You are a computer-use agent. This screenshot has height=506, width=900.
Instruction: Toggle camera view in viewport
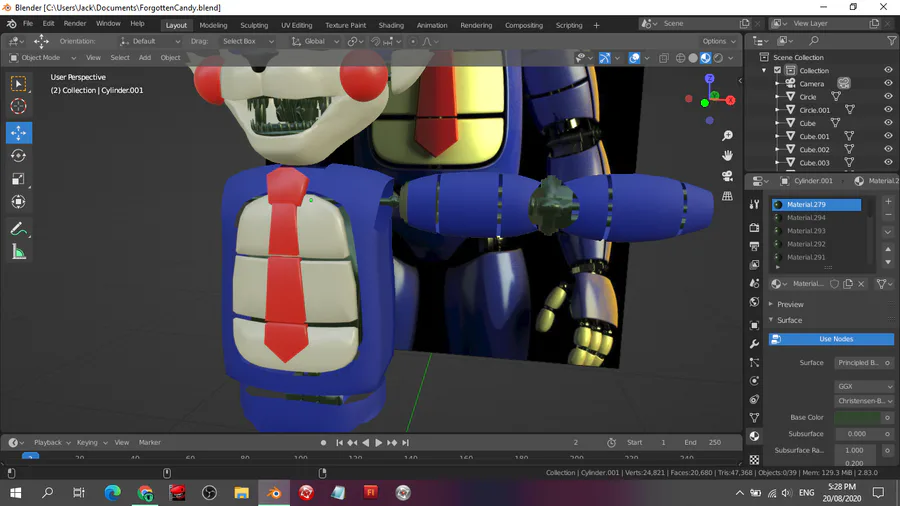728,176
